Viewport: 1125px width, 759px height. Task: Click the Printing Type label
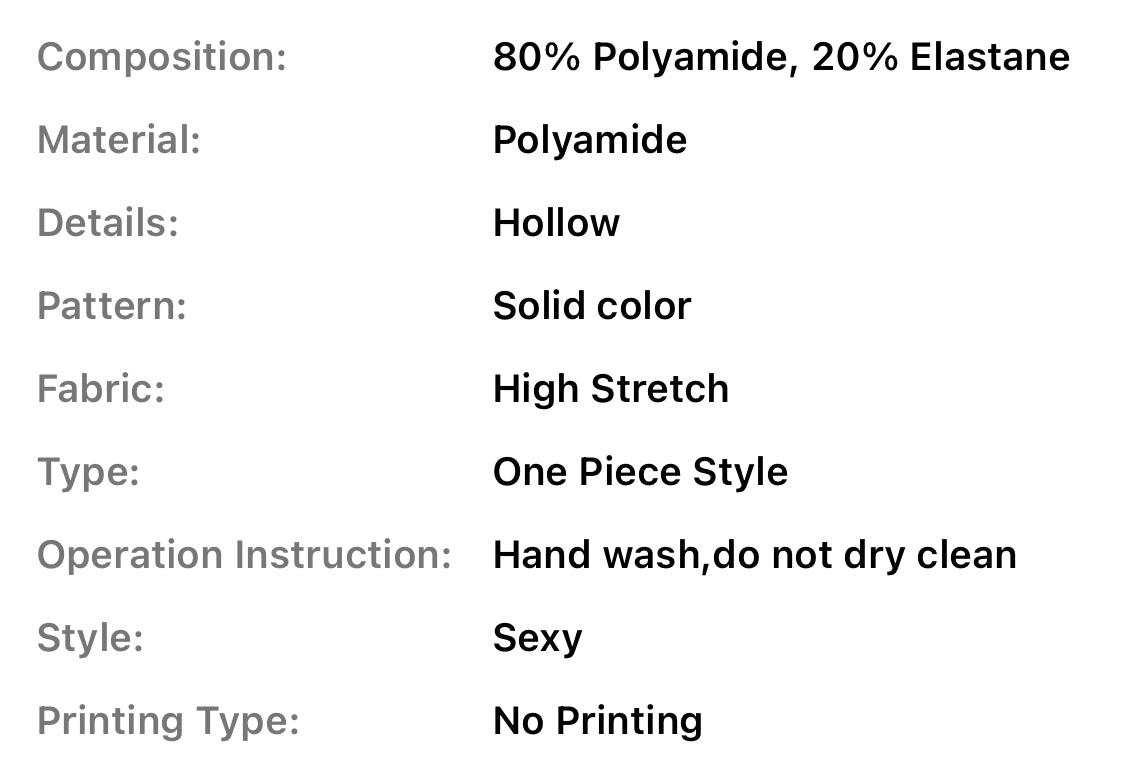pos(168,721)
